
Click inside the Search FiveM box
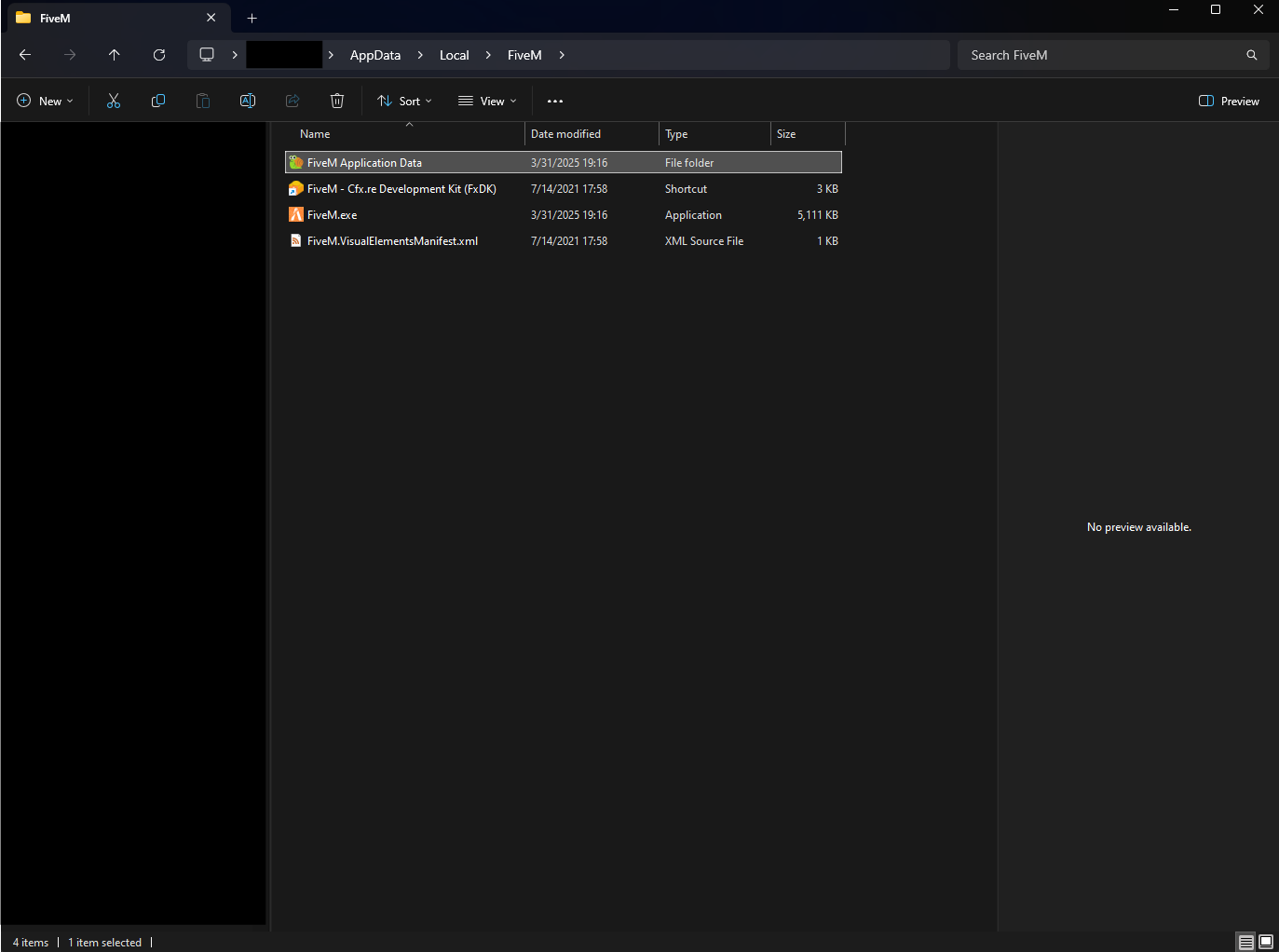pyautogui.click(x=1071, y=55)
